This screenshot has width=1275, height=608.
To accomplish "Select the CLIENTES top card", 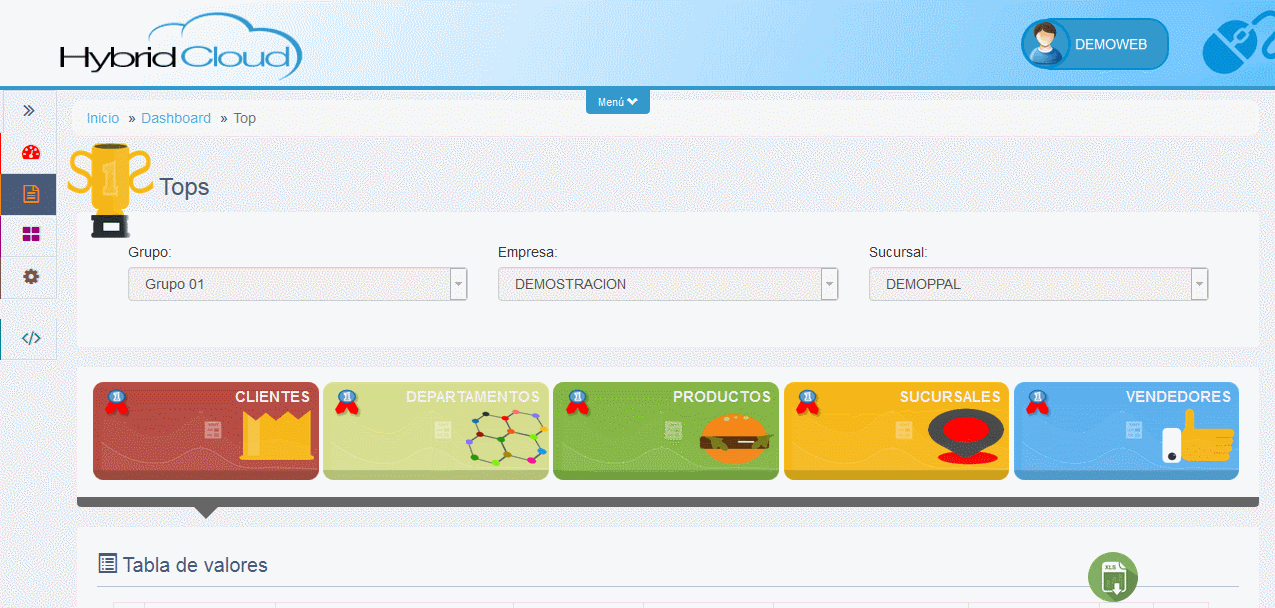I will pos(206,431).
